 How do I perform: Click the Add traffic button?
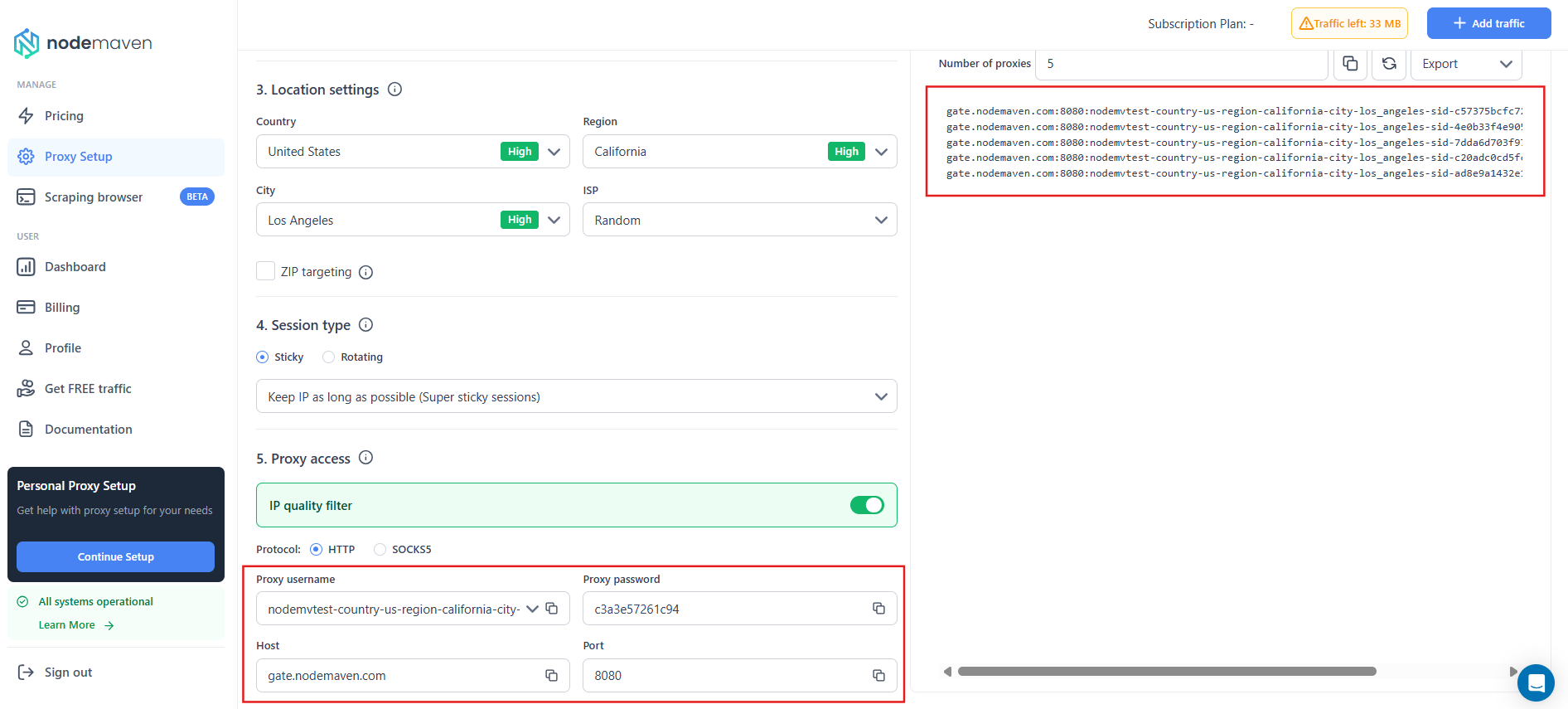pos(1488,23)
